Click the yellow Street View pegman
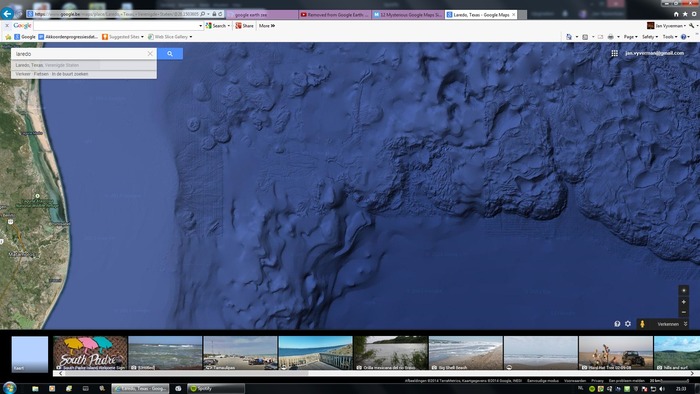Viewport: 700px width, 394px height. point(642,324)
